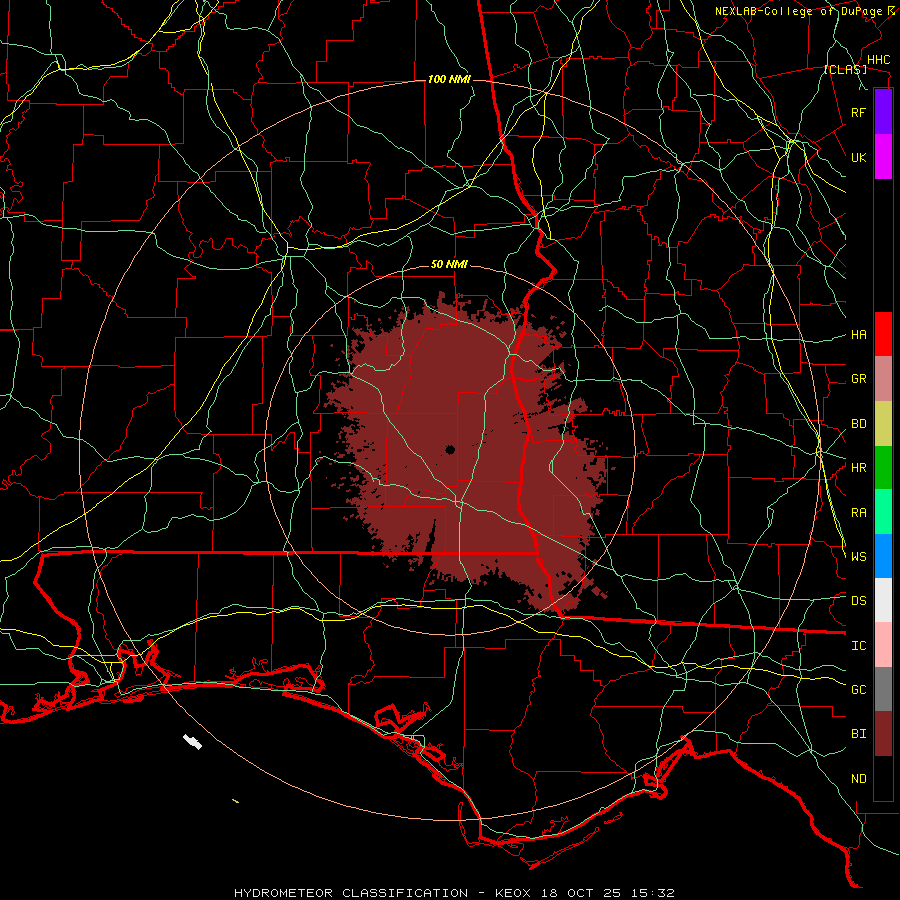
Task: Click the "GR" legend label
Action: tap(859, 379)
